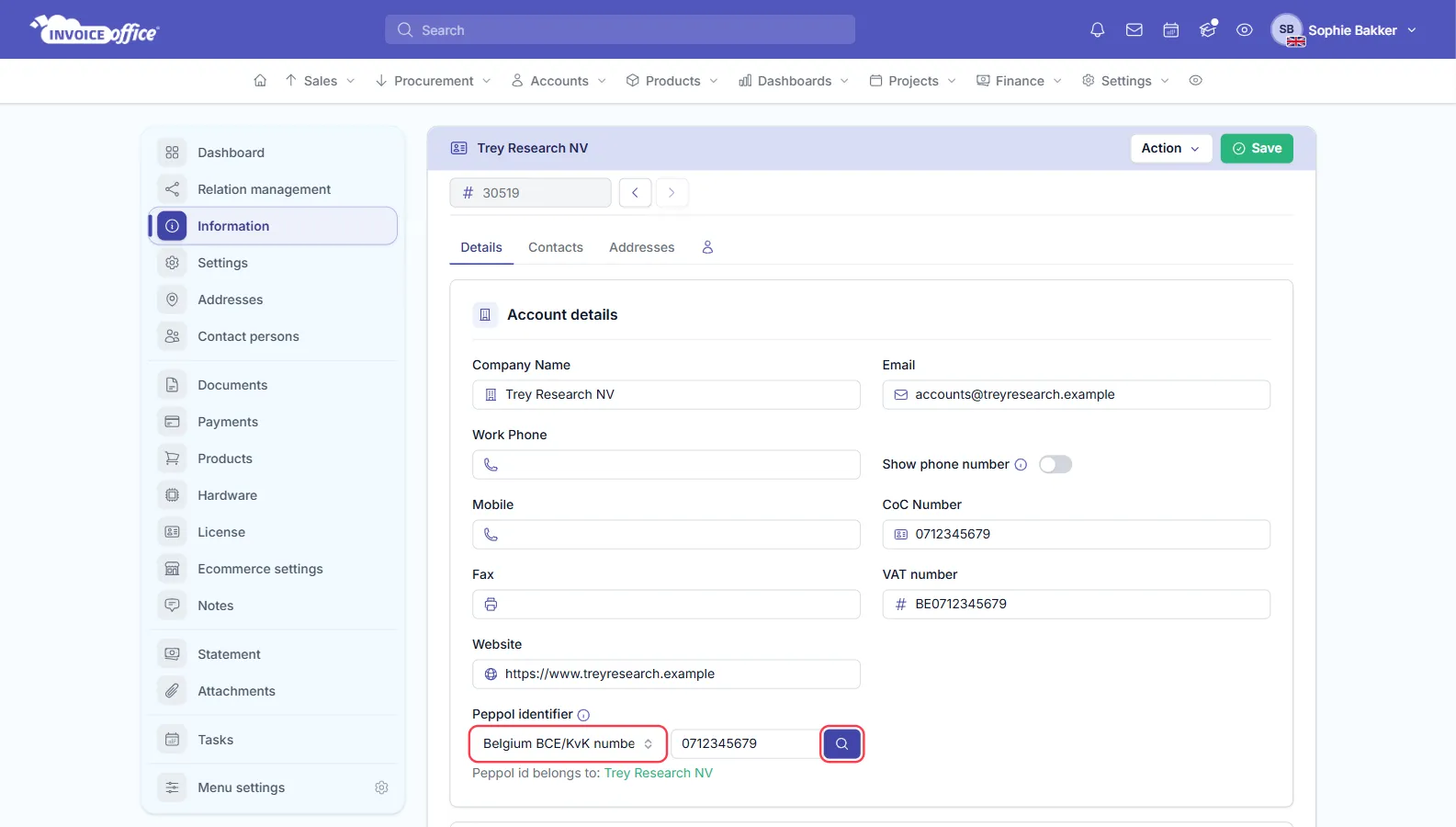Image resolution: width=1456 pixels, height=827 pixels.
Task: Click the Email input field
Action: pos(1076,395)
